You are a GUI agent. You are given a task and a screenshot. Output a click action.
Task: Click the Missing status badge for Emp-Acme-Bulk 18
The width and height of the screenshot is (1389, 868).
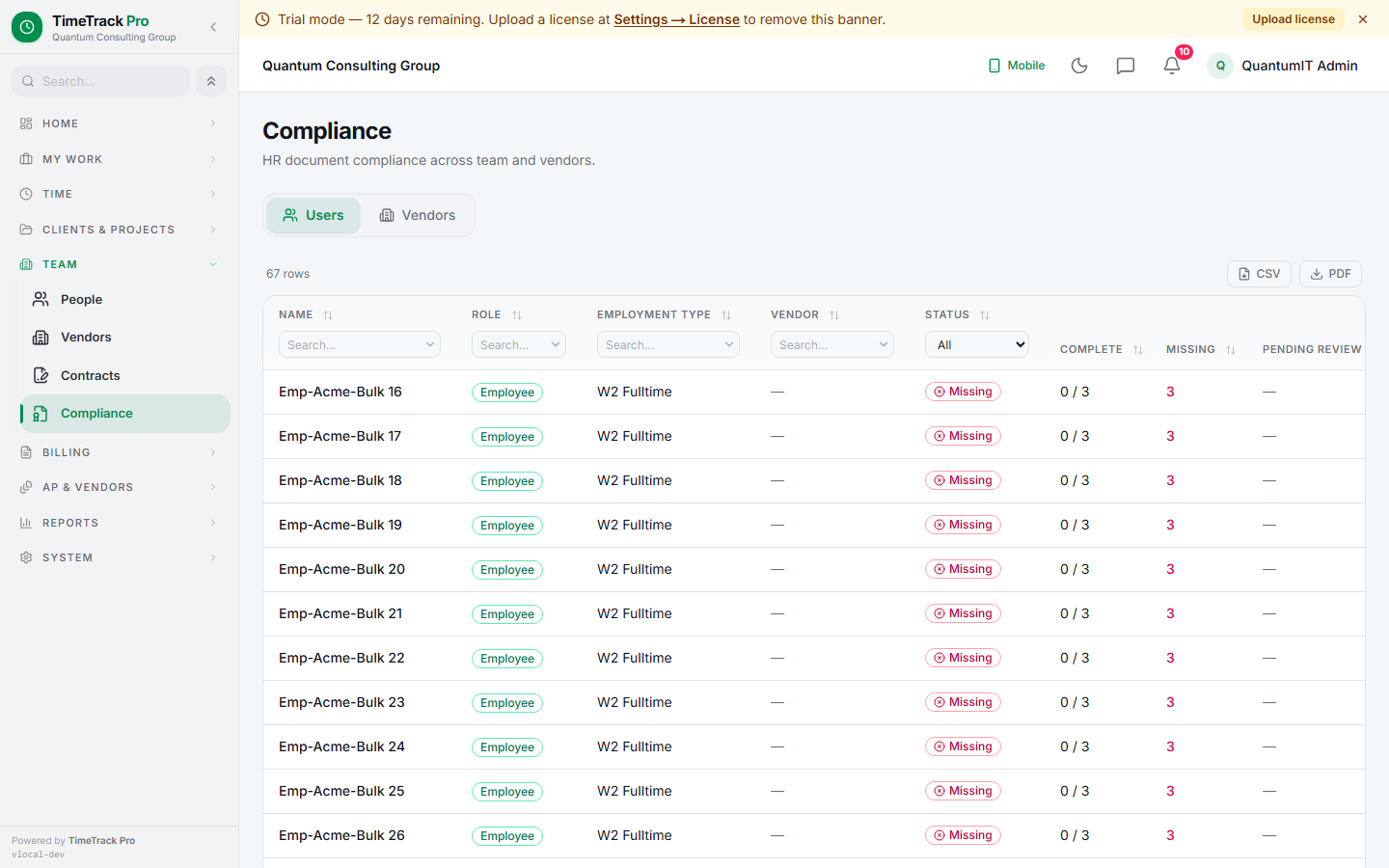pos(963,480)
